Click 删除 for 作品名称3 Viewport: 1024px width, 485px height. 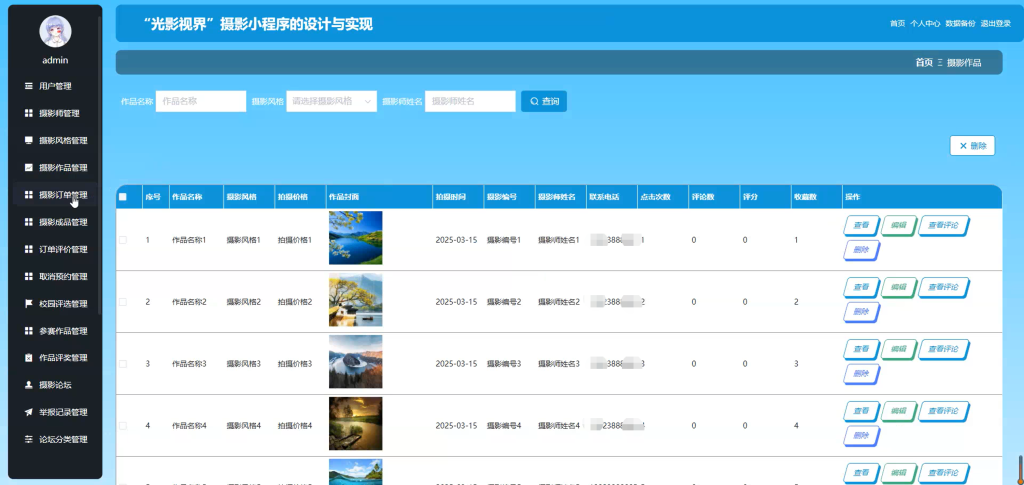861,374
